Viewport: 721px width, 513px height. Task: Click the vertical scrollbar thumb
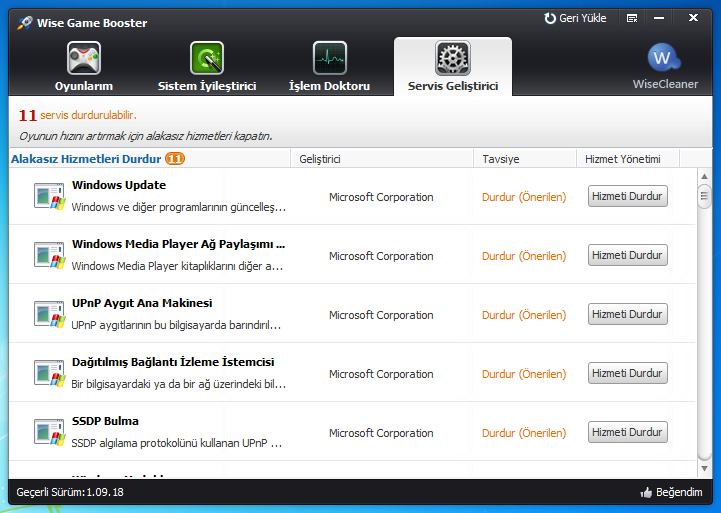[704, 196]
